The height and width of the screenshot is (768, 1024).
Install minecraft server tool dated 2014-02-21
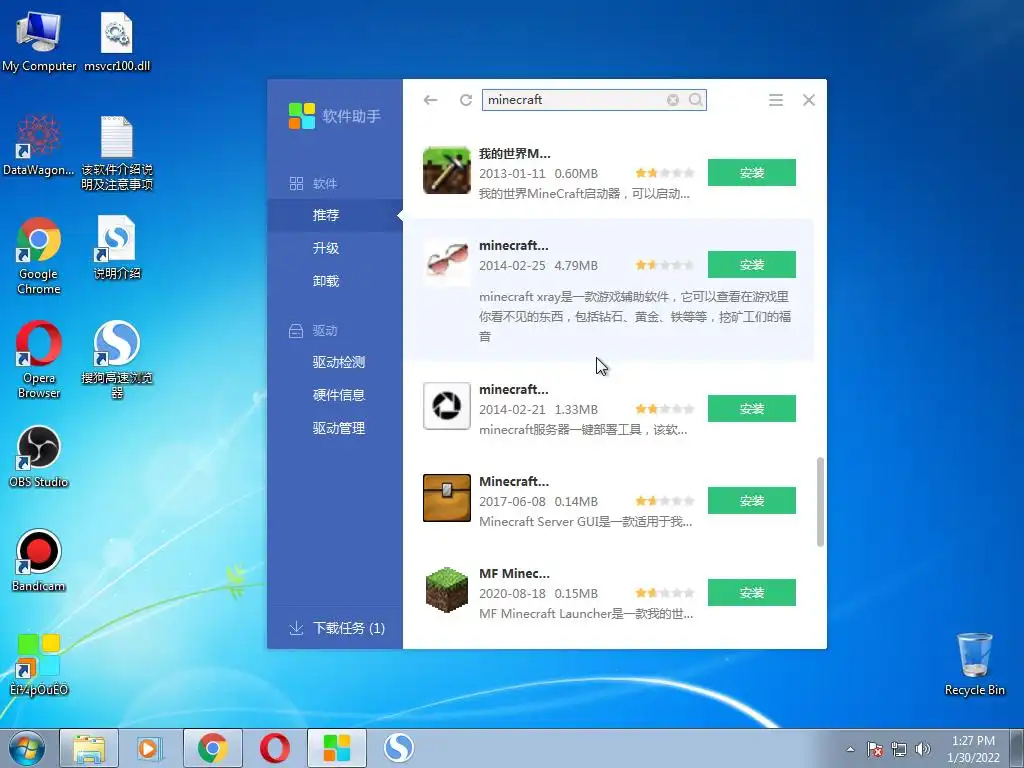click(752, 409)
